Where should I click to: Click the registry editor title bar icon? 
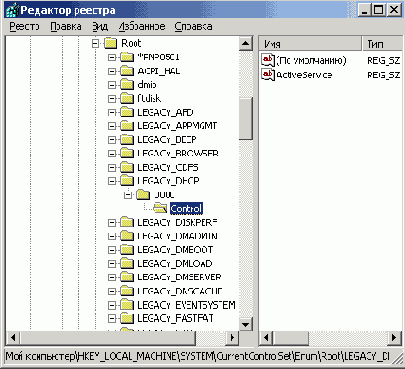12,10
